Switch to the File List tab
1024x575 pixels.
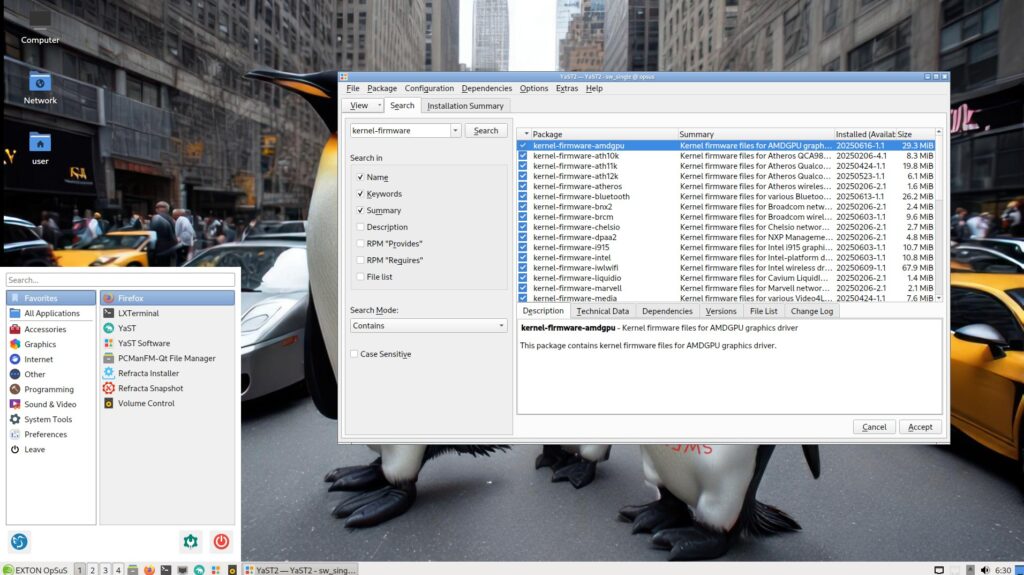coord(763,311)
